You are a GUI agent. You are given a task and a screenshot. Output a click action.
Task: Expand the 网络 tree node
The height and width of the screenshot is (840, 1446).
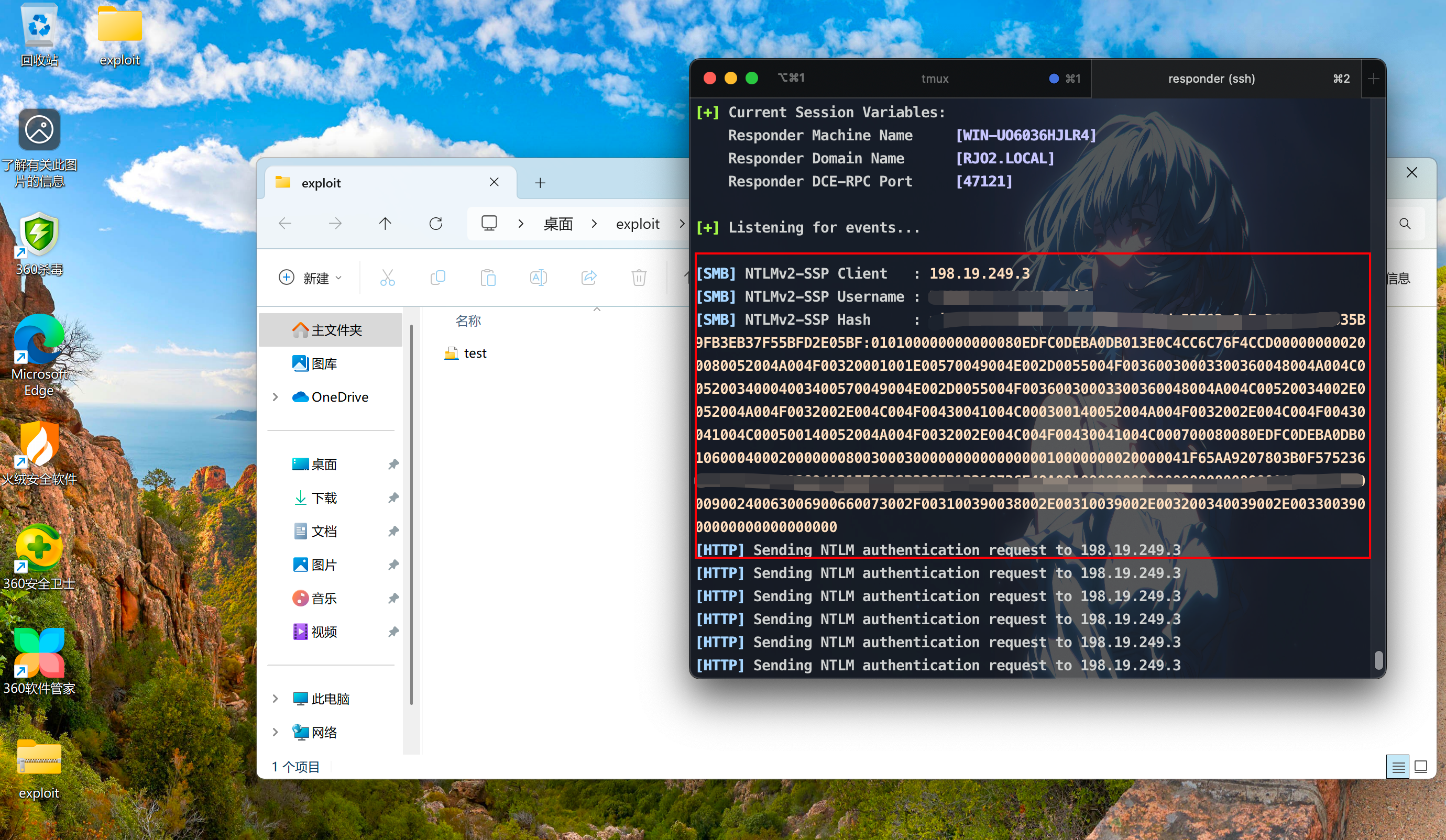tap(276, 732)
